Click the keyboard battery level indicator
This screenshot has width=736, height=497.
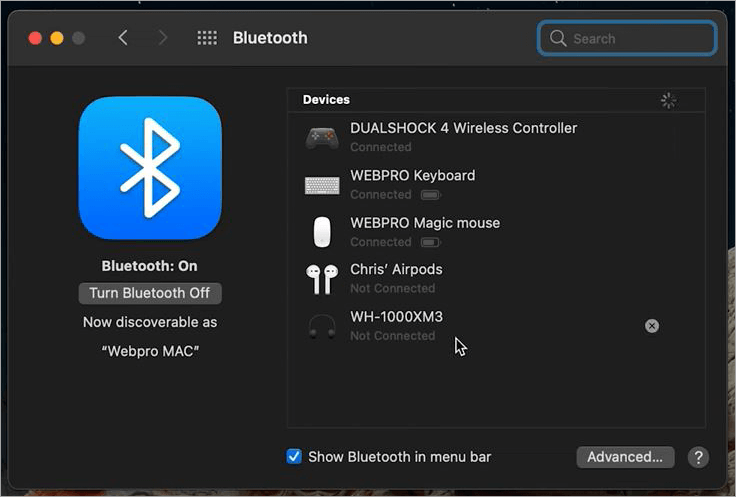(430, 195)
